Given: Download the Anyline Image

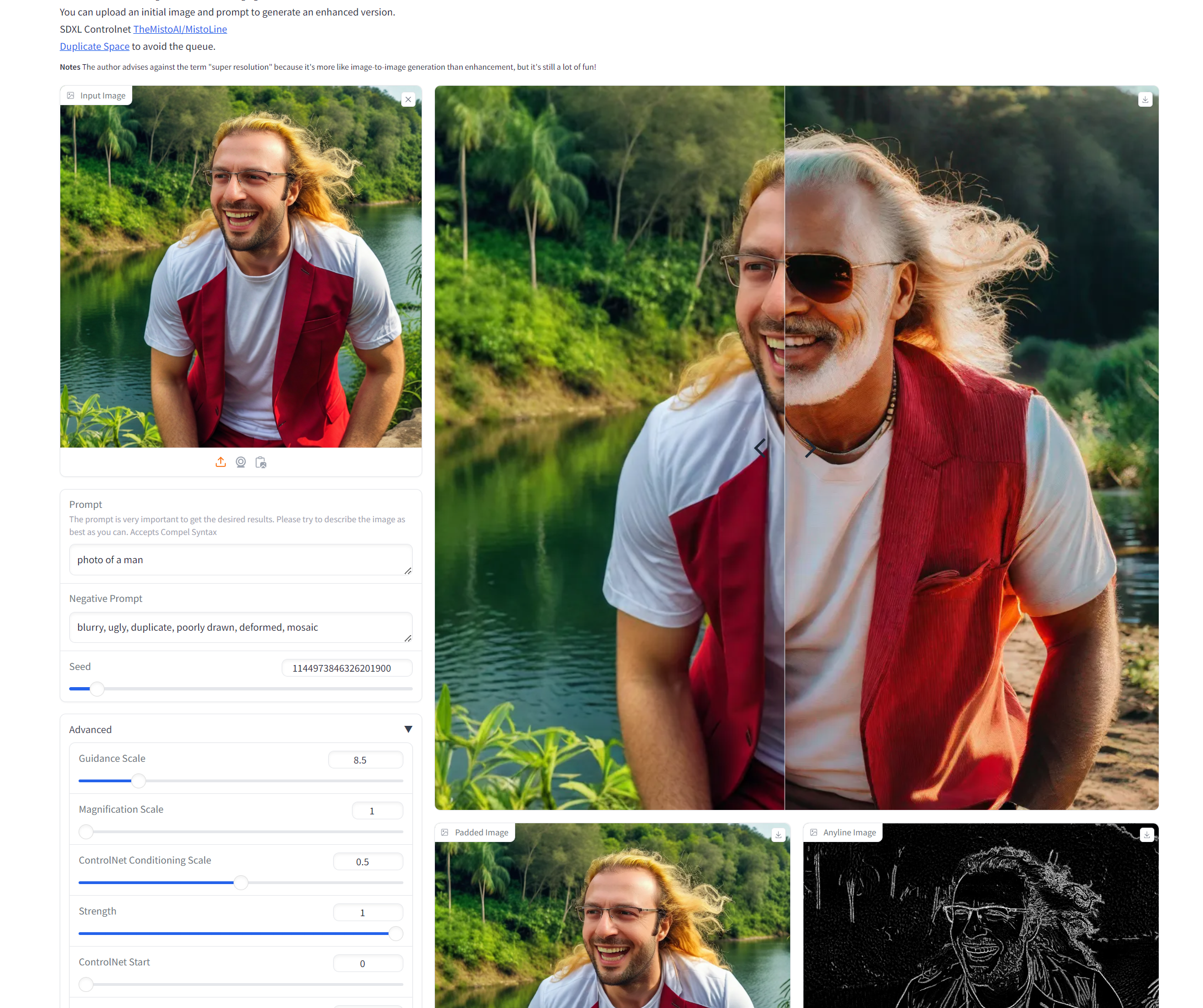Looking at the screenshot, I should pyautogui.click(x=1147, y=835).
